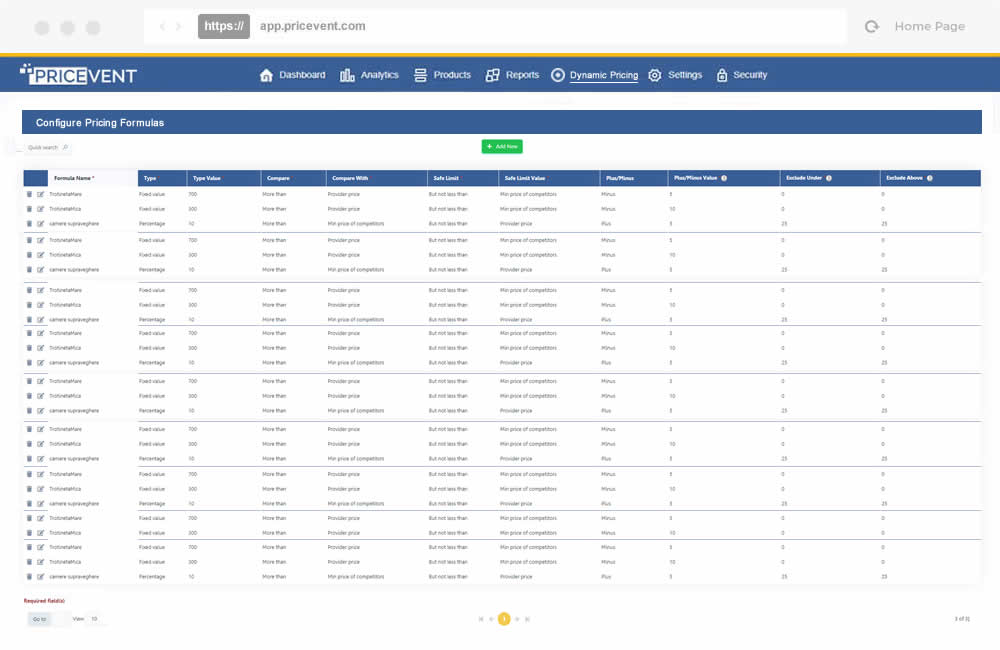
Task: Click the Go to button
Action: coord(40,619)
